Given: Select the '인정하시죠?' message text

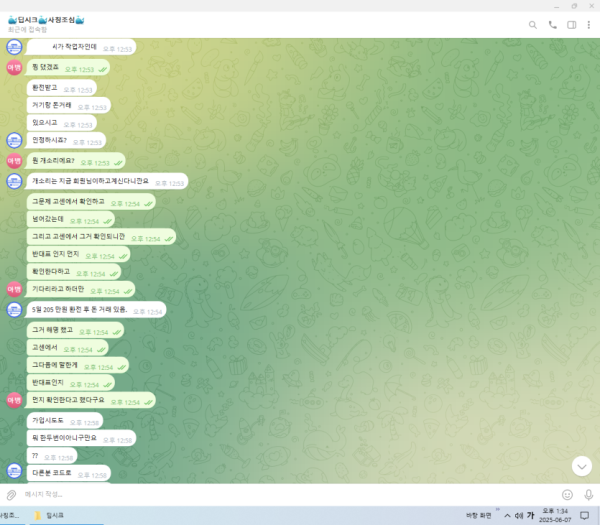Looking at the screenshot, I should click(x=49, y=140).
